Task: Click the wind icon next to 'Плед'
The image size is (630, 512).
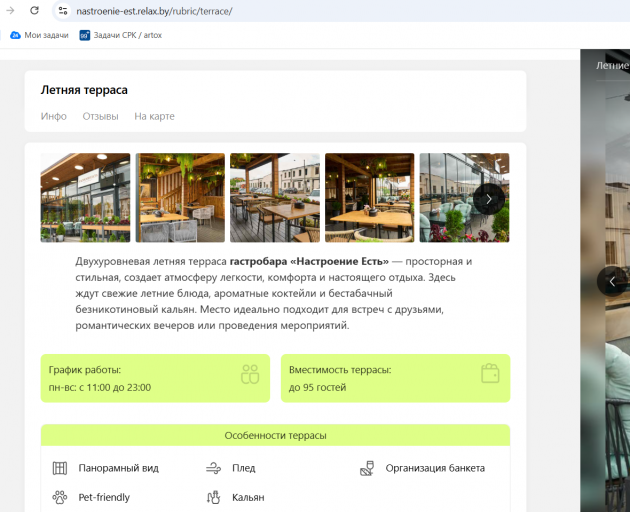Action: pos(213,468)
